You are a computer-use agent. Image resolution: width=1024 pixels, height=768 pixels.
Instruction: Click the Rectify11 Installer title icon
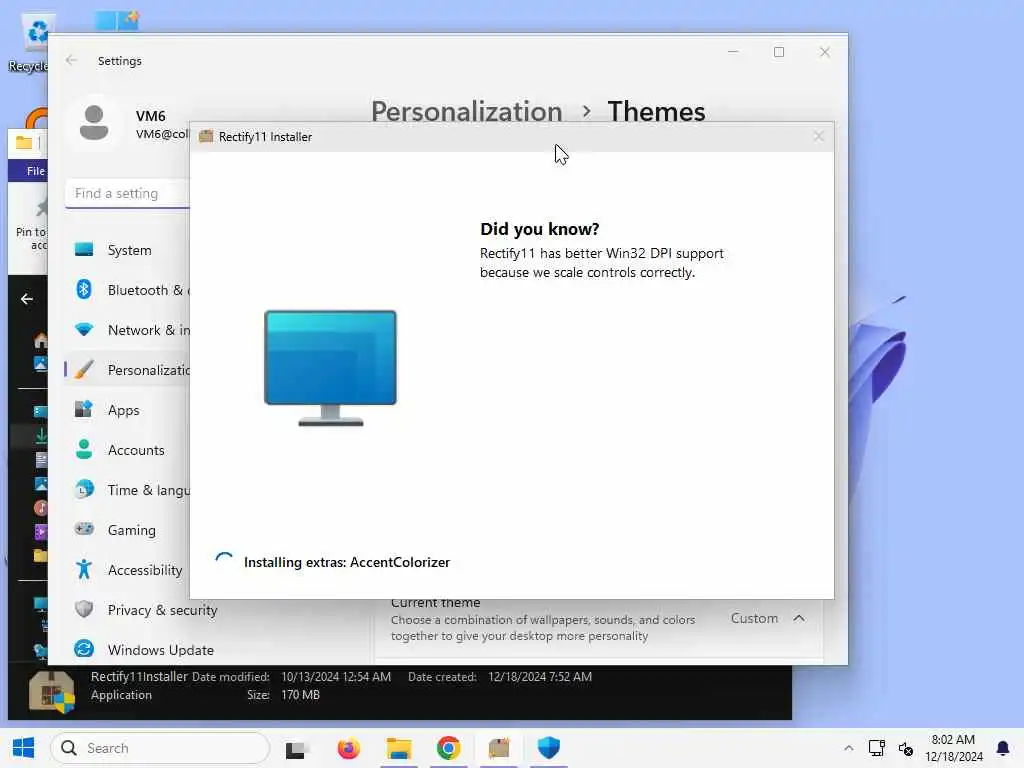tap(206, 136)
